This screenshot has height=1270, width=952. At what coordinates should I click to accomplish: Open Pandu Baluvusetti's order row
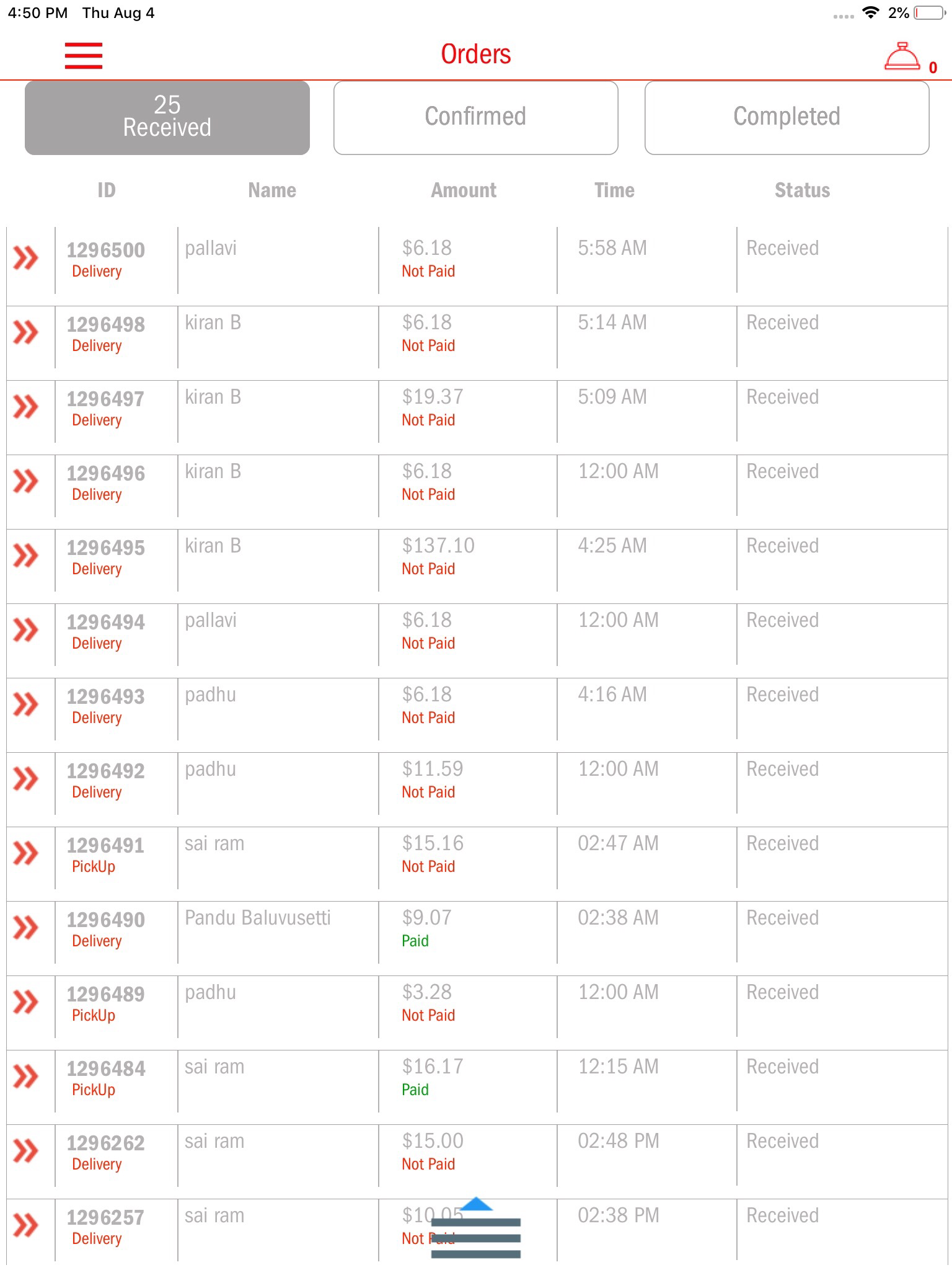tap(258, 918)
